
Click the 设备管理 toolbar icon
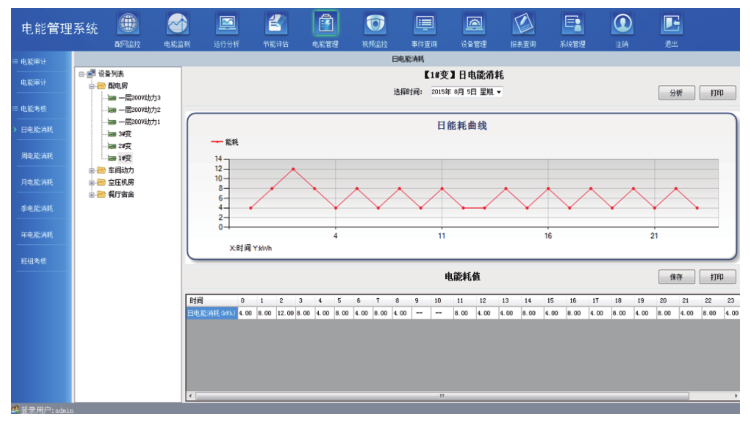point(473,26)
